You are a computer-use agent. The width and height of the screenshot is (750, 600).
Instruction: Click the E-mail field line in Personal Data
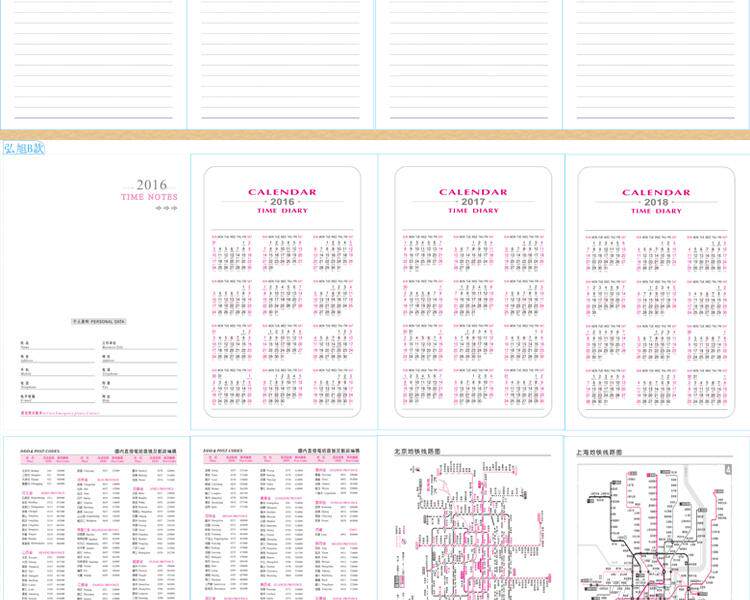pos(57,399)
